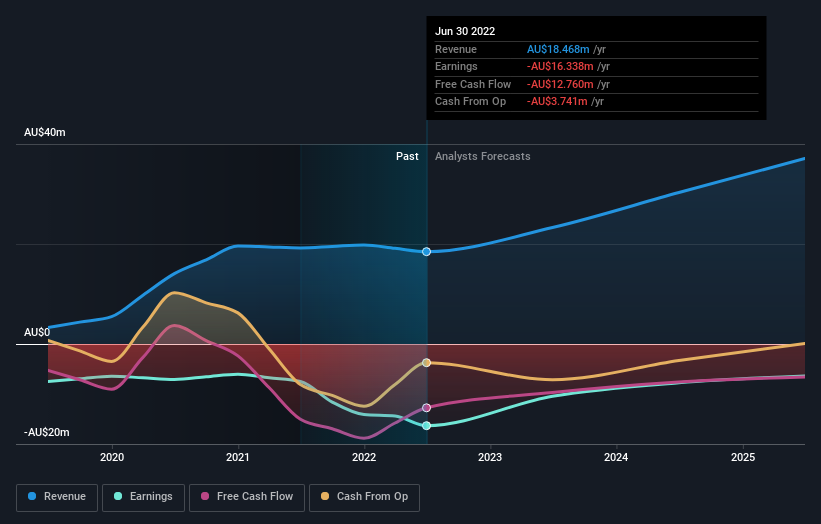The width and height of the screenshot is (821, 524).
Task: Click the Analysts Forecasts label
Action: click(x=483, y=157)
